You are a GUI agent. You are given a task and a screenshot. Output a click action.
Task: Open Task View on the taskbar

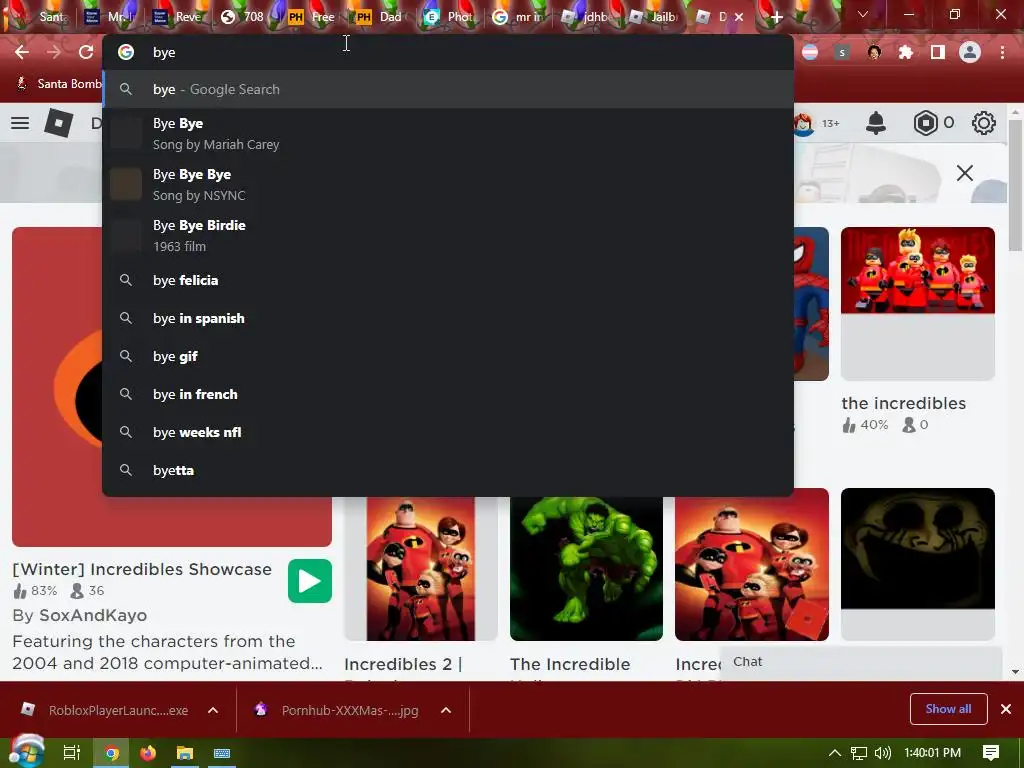(72, 753)
